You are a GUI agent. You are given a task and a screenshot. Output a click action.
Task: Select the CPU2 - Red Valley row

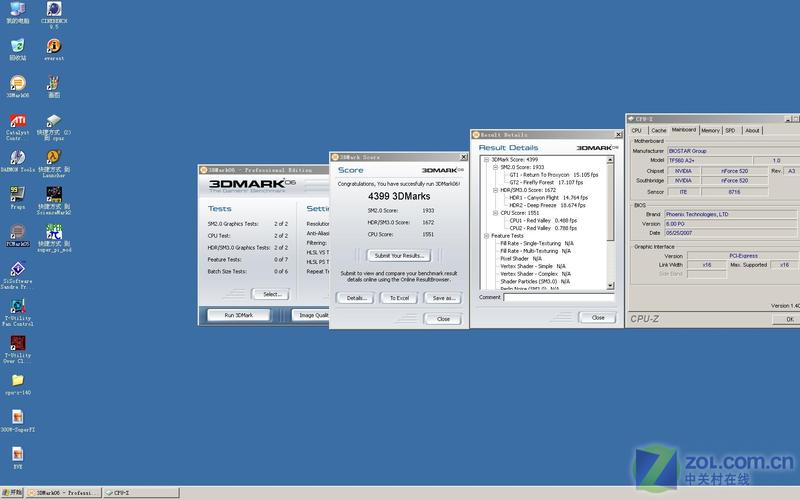click(543, 229)
